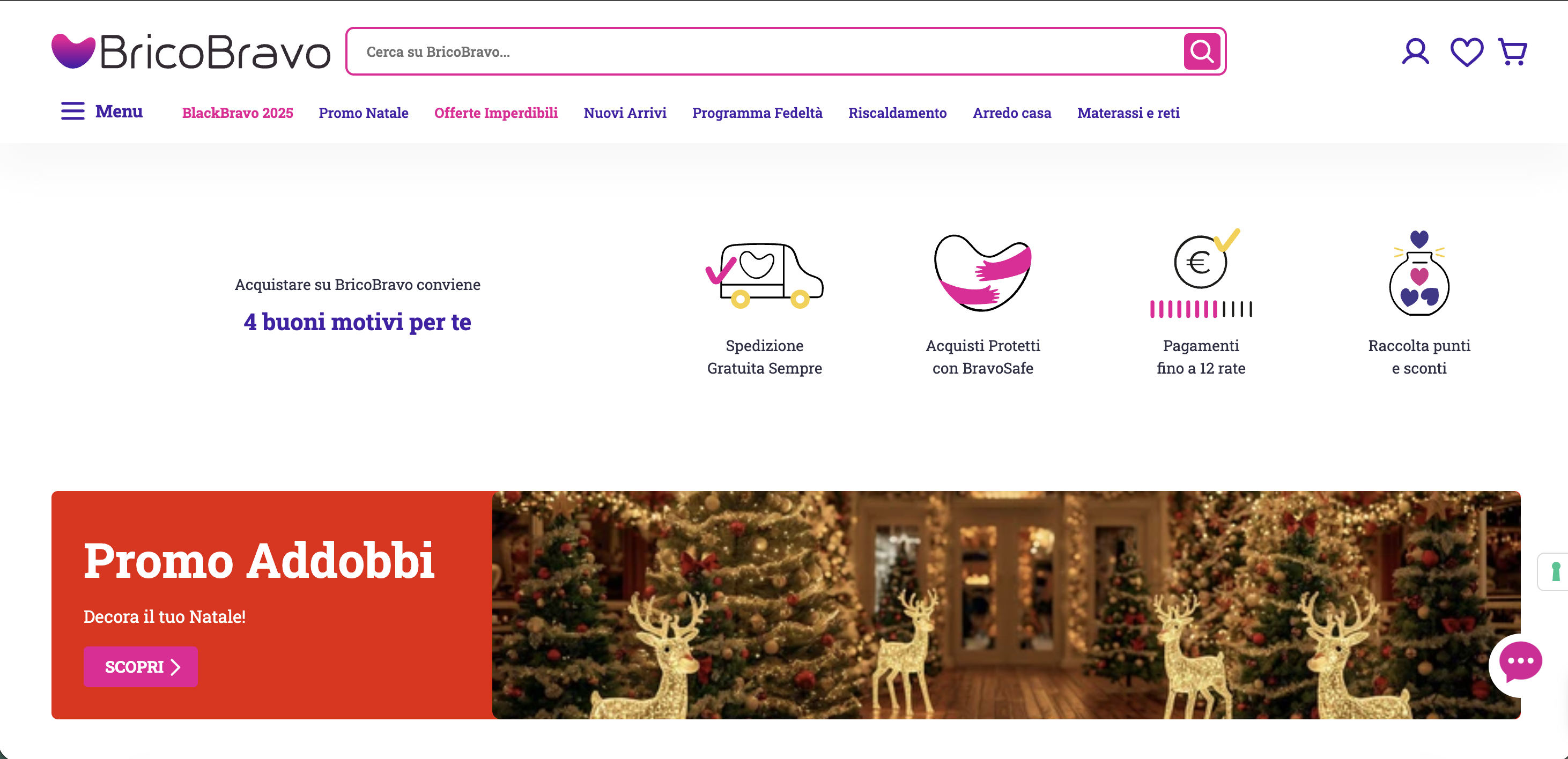Viewport: 1568px width, 759px height.
Task: Open the Programma Fedeltà link
Action: (x=757, y=113)
